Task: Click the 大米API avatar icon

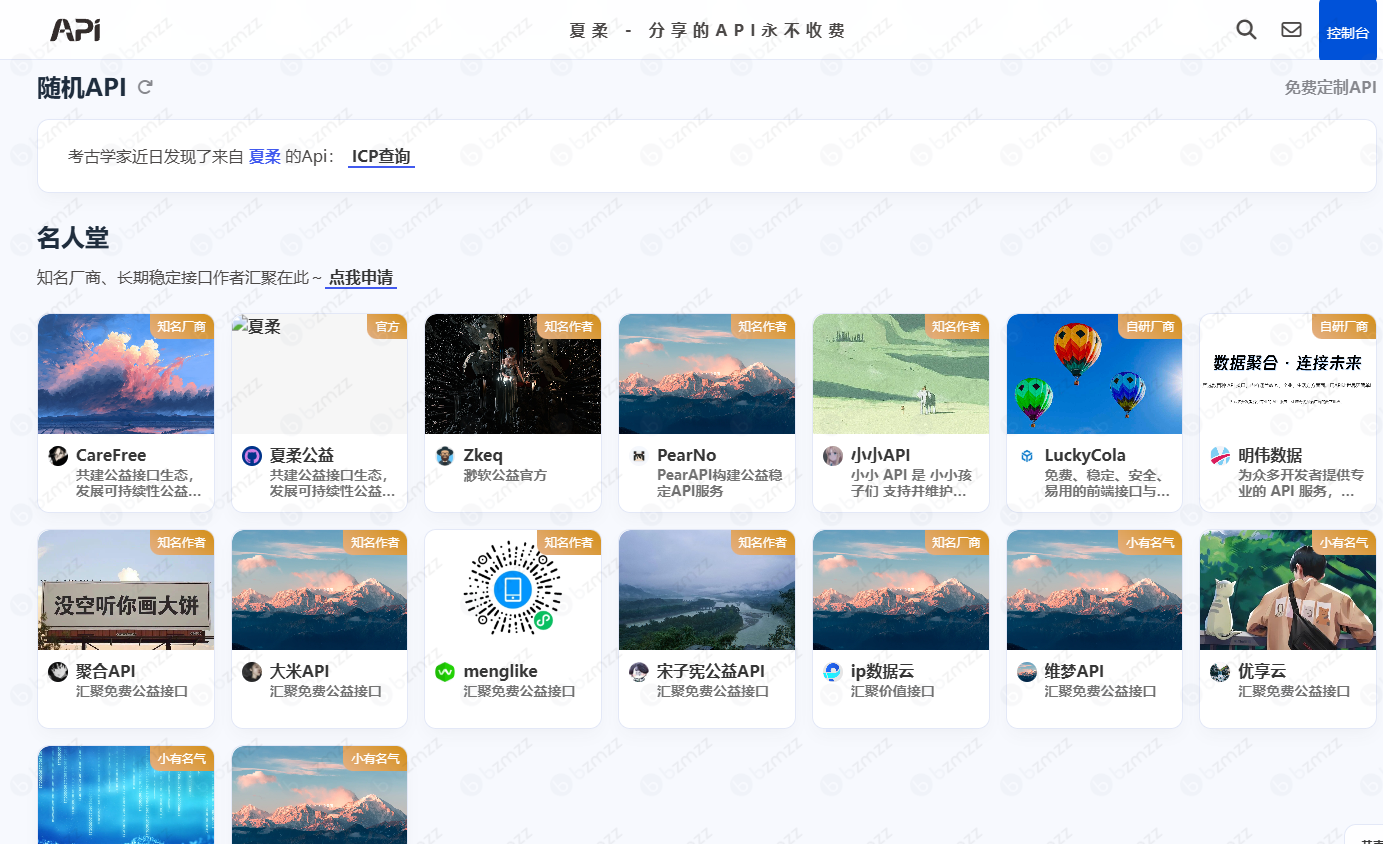Action: coord(252,672)
